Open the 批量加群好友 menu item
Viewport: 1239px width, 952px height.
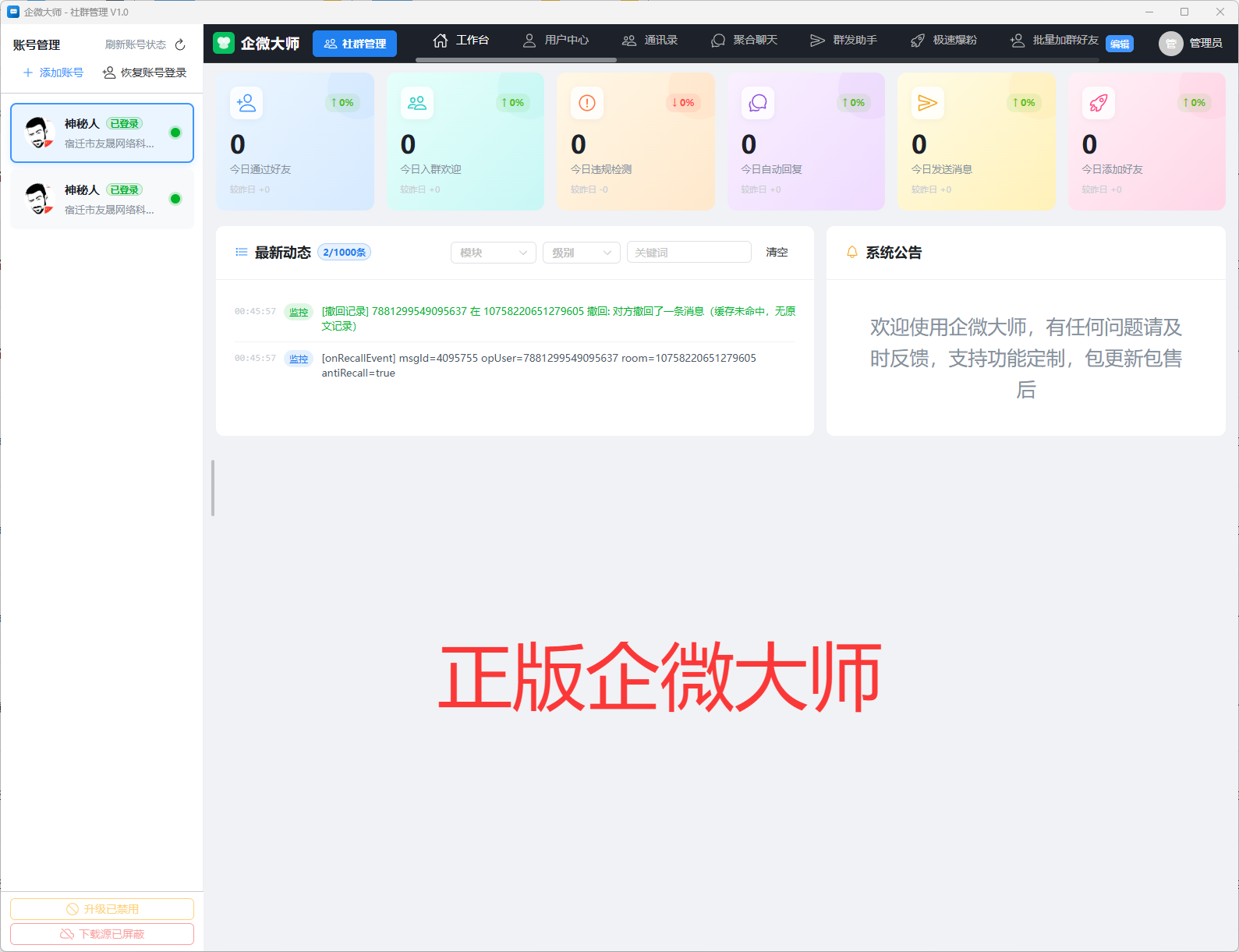click(x=1055, y=40)
